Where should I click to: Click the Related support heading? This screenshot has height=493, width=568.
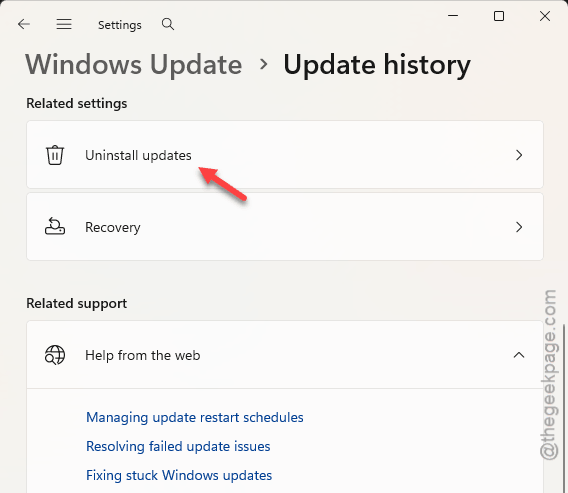(76, 304)
